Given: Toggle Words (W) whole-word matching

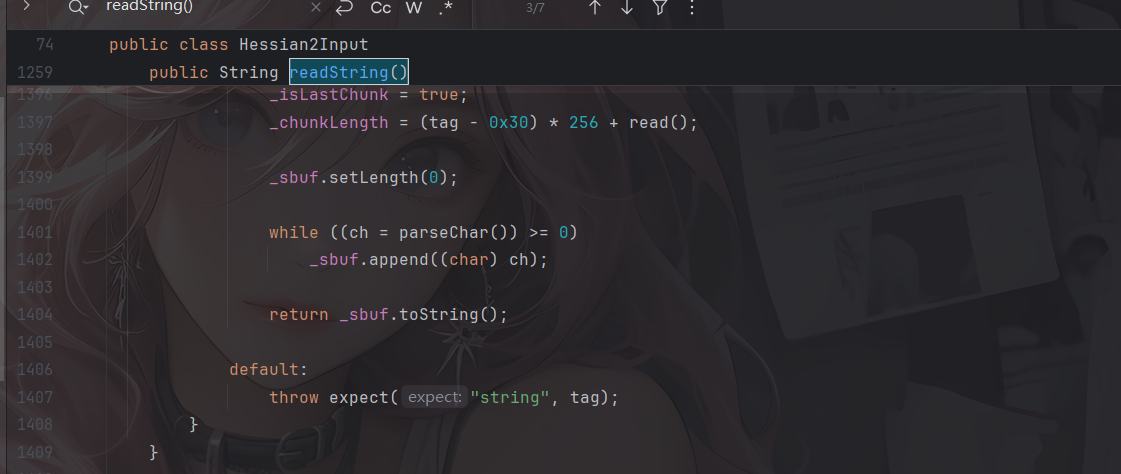Looking at the screenshot, I should [414, 7].
